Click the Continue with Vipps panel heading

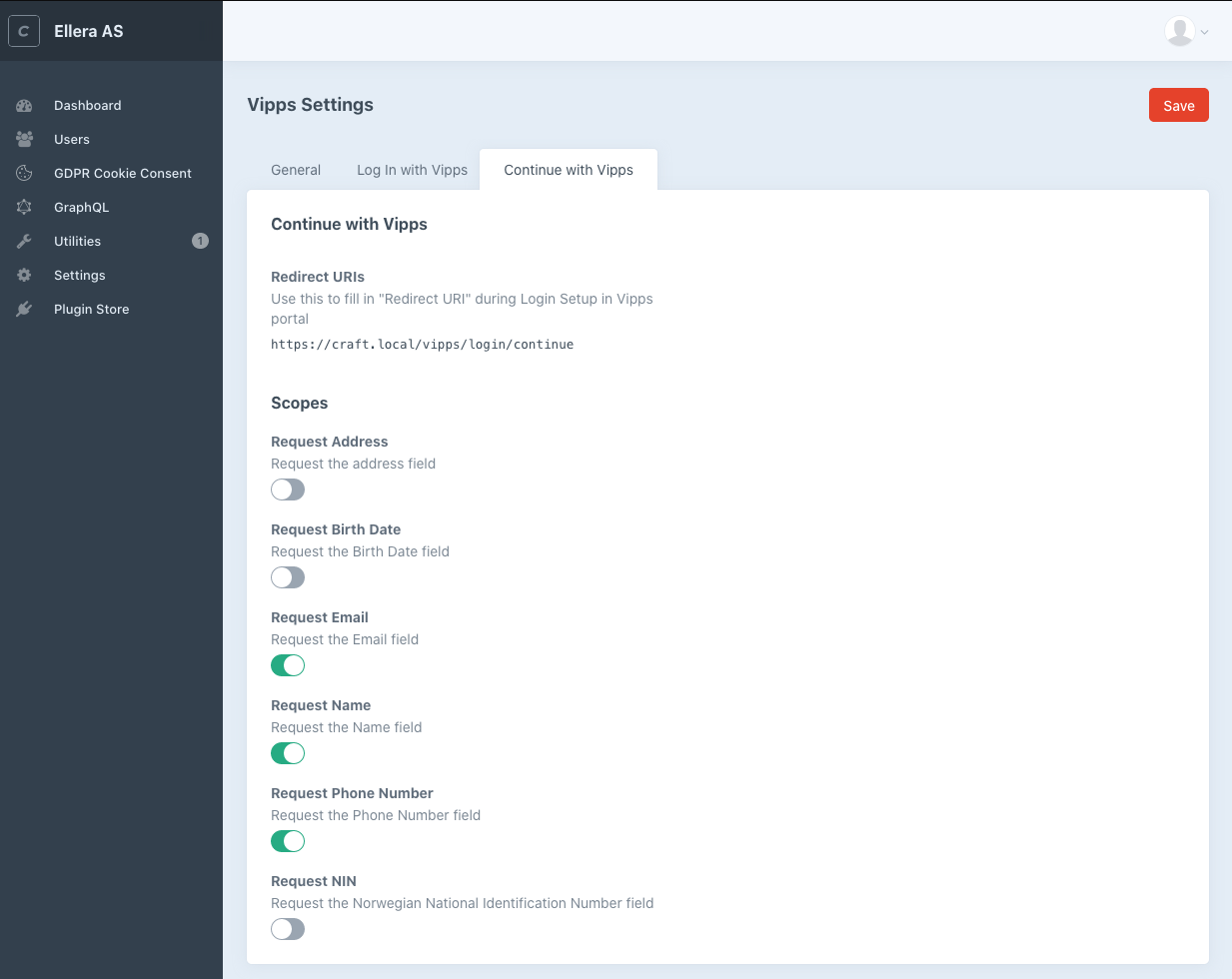coord(349,224)
